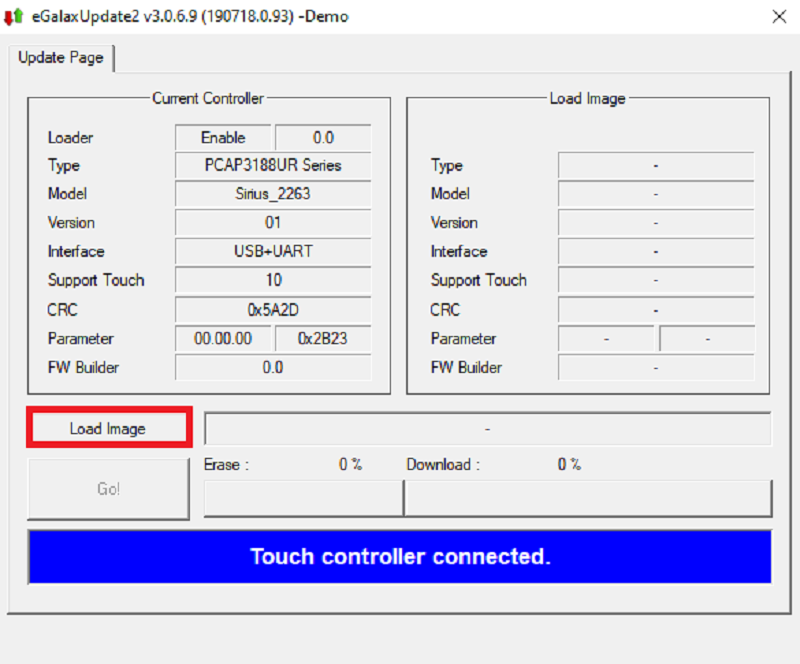Click the empty CRC field under Load Image
The width and height of the screenshot is (800, 664).
655,310
